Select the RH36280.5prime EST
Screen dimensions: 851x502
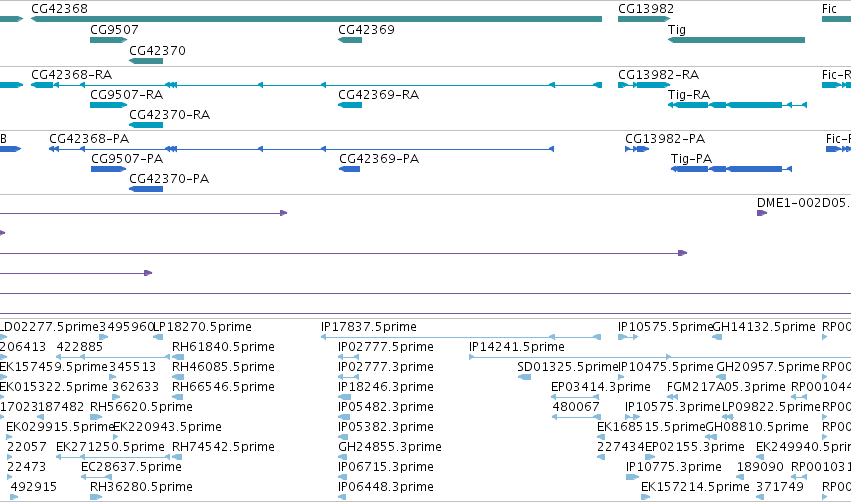[x=96, y=497]
